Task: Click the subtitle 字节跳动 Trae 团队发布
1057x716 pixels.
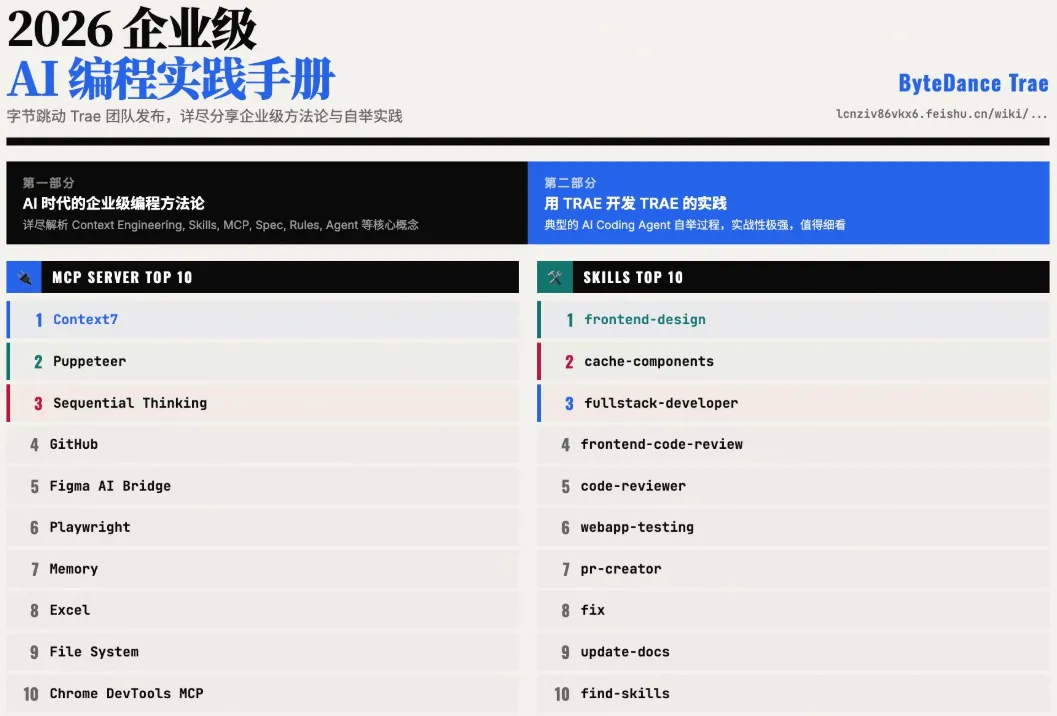Action: tap(204, 116)
